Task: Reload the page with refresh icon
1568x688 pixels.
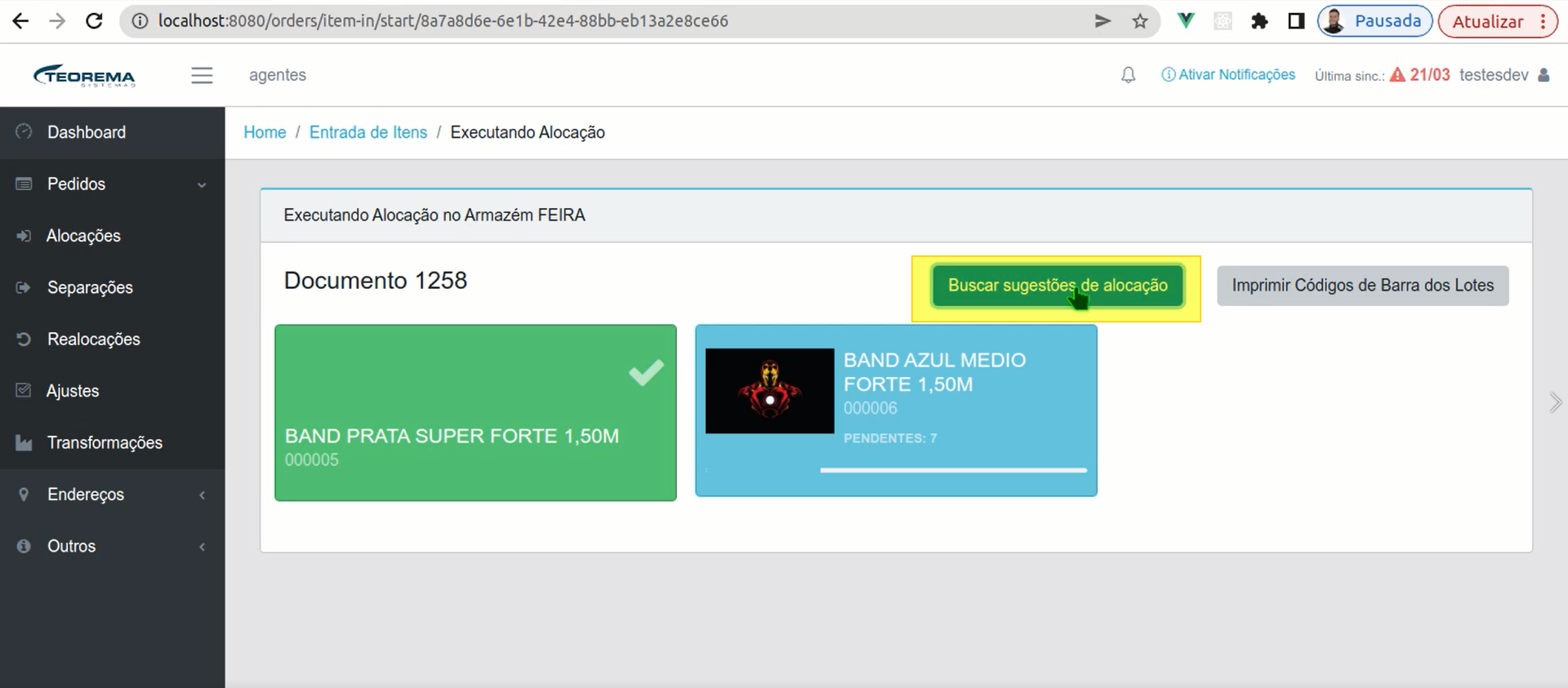Action: [94, 21]
